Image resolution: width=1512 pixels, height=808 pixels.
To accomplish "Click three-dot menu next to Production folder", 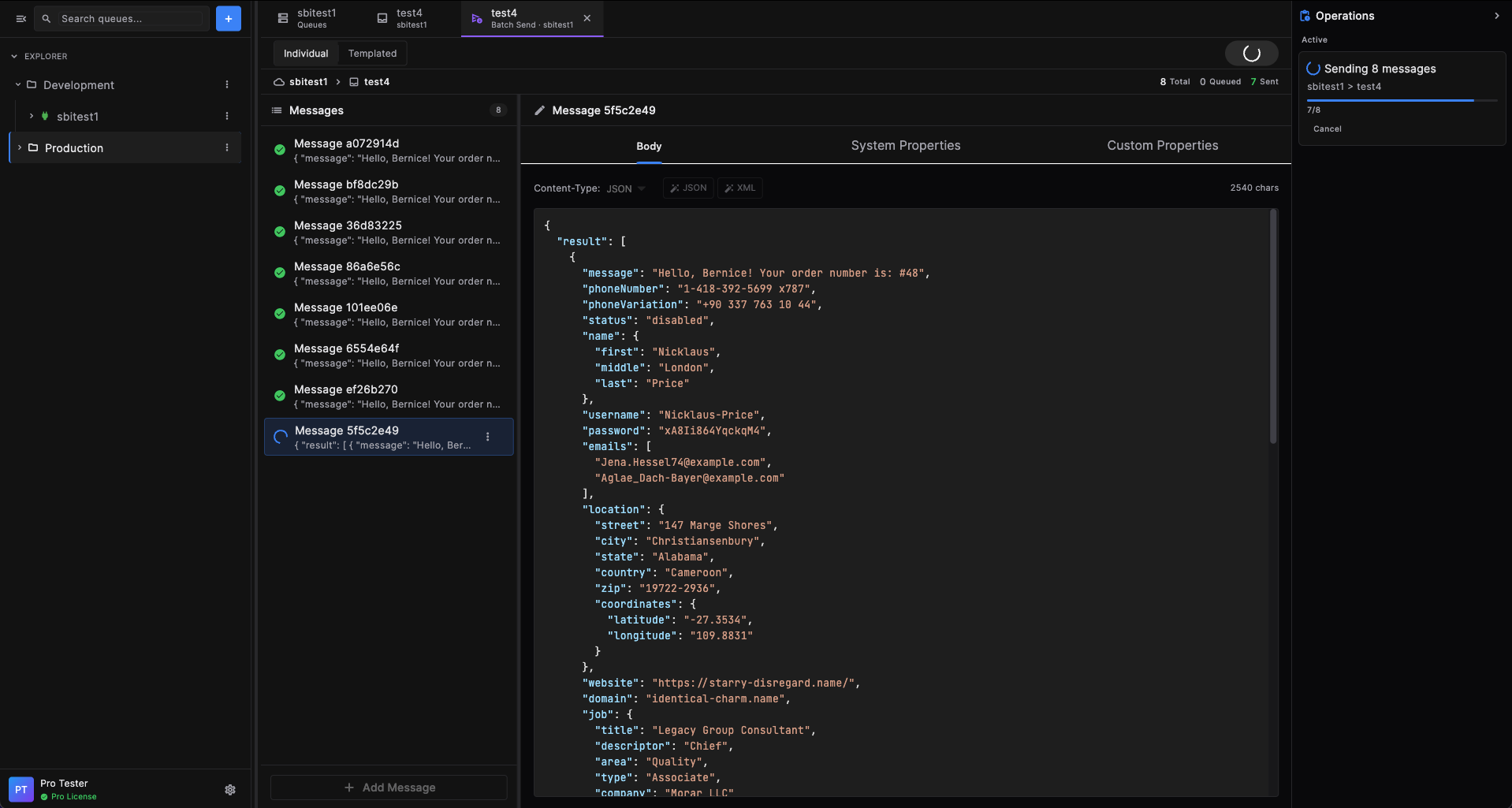I will [227, 147].
